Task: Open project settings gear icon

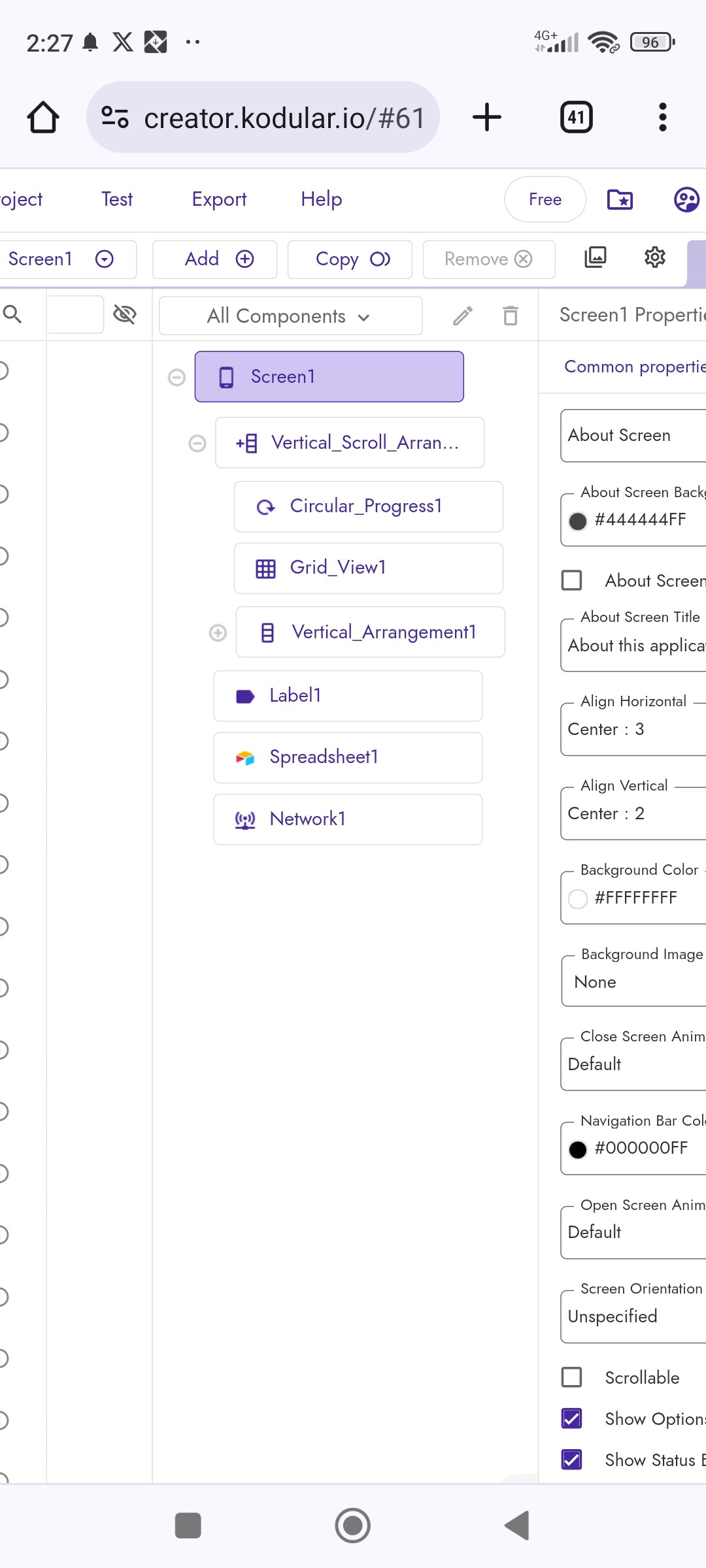Action: coord(654,257)
